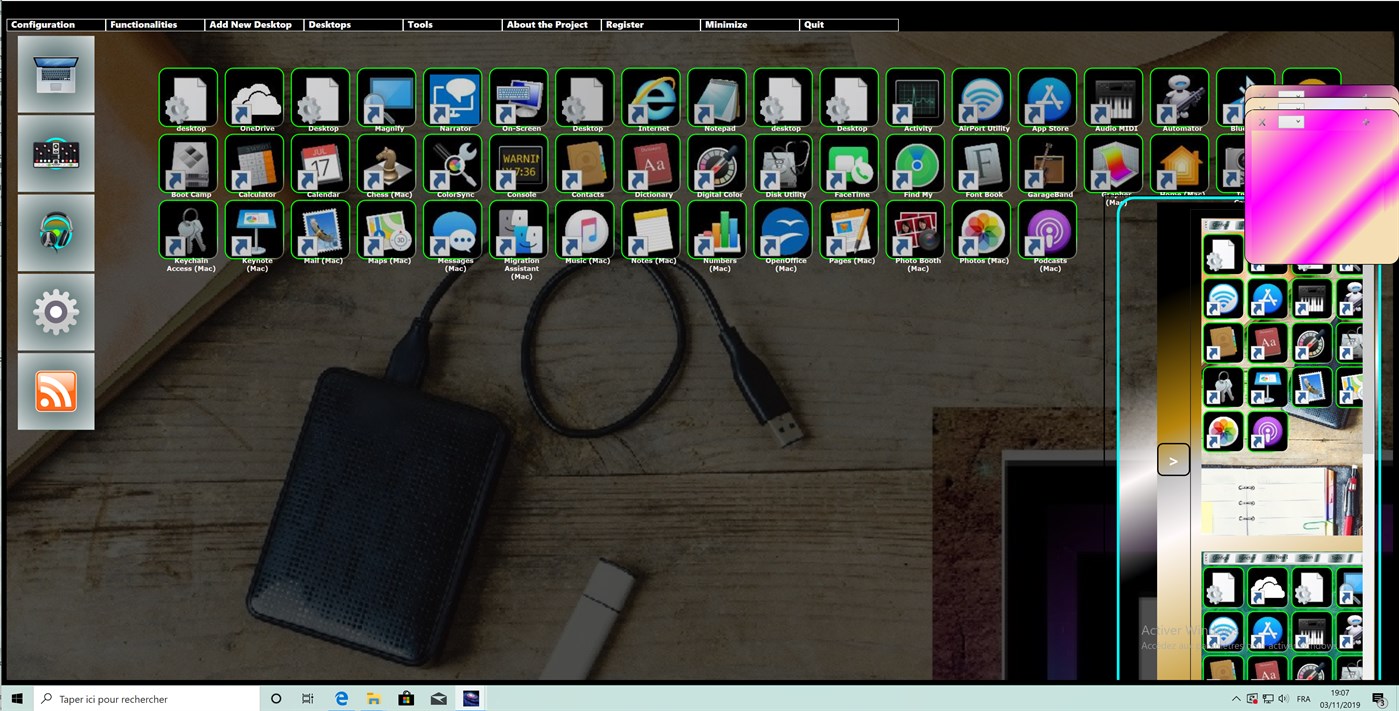Launch the Calculator shortcut
The width and height of the screenshot is (1399, 711).
(256, 163)
